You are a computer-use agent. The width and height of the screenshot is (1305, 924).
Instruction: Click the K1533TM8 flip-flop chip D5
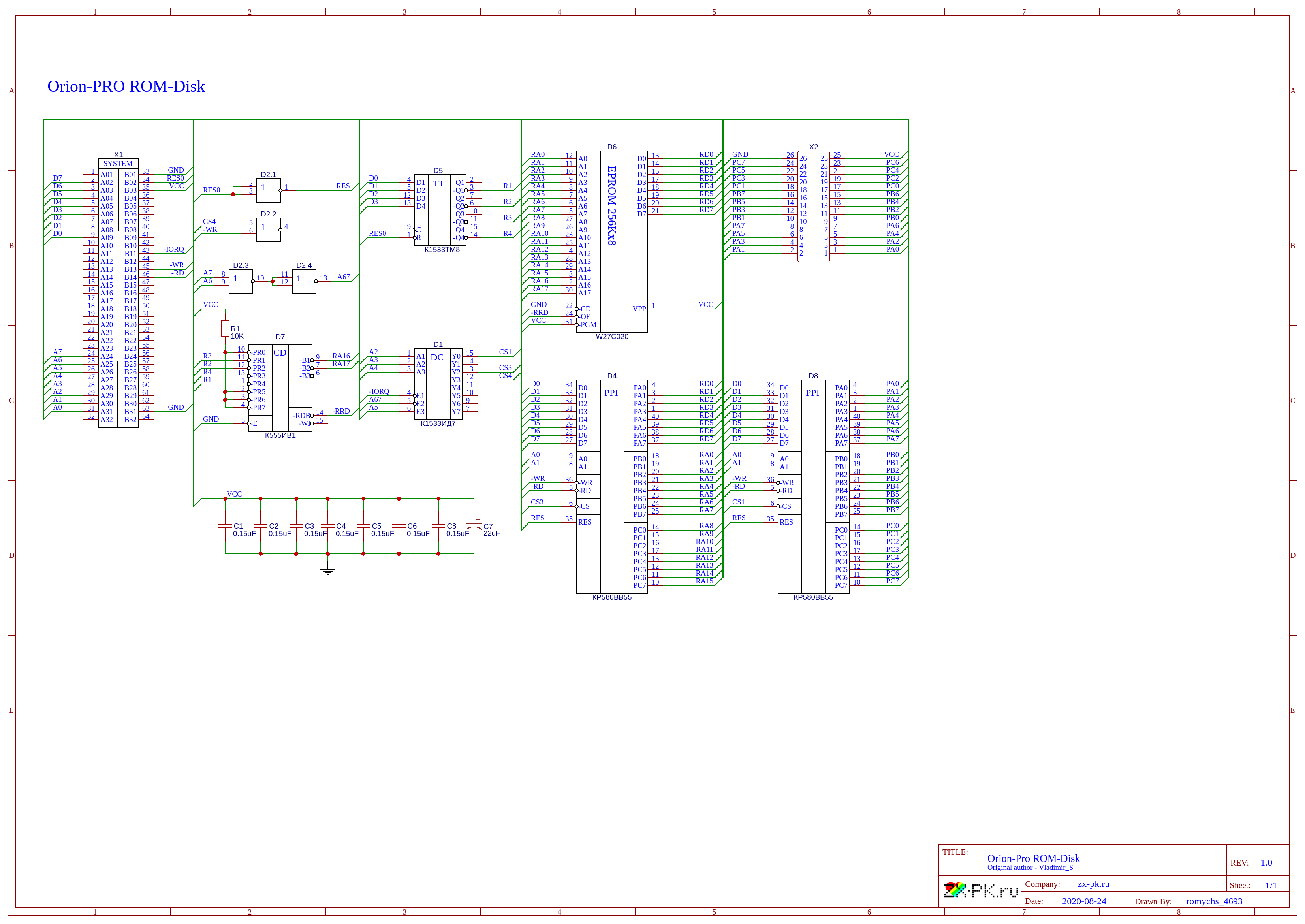[440, 210]
